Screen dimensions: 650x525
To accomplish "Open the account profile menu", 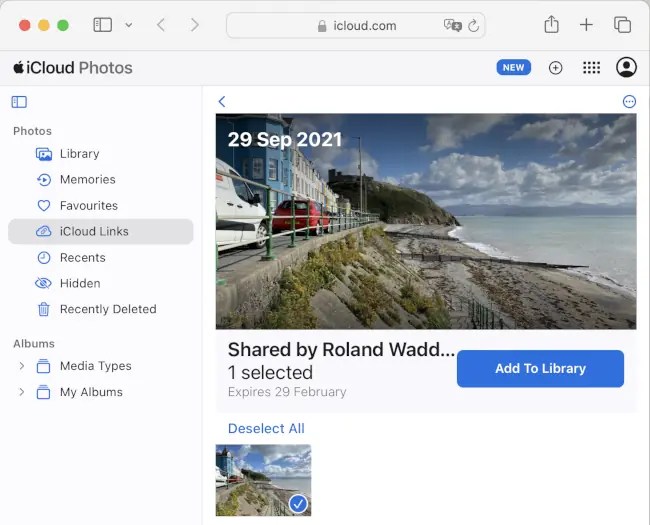I will [626, 67].
